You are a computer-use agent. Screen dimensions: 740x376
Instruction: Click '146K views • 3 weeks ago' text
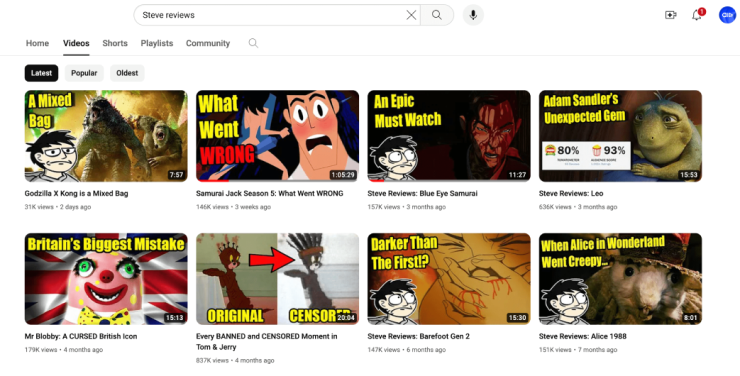point(234,207)
